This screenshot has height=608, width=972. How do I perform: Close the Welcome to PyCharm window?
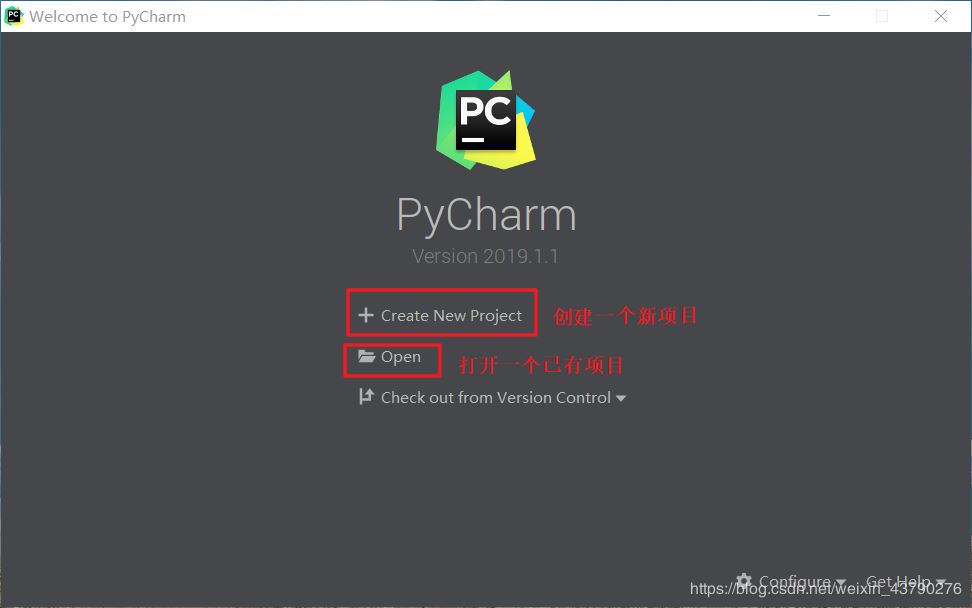pyautogui.click(x=940, y=16)
